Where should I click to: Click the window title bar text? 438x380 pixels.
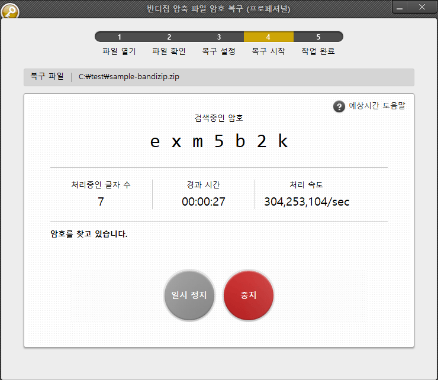coord(218,8)
